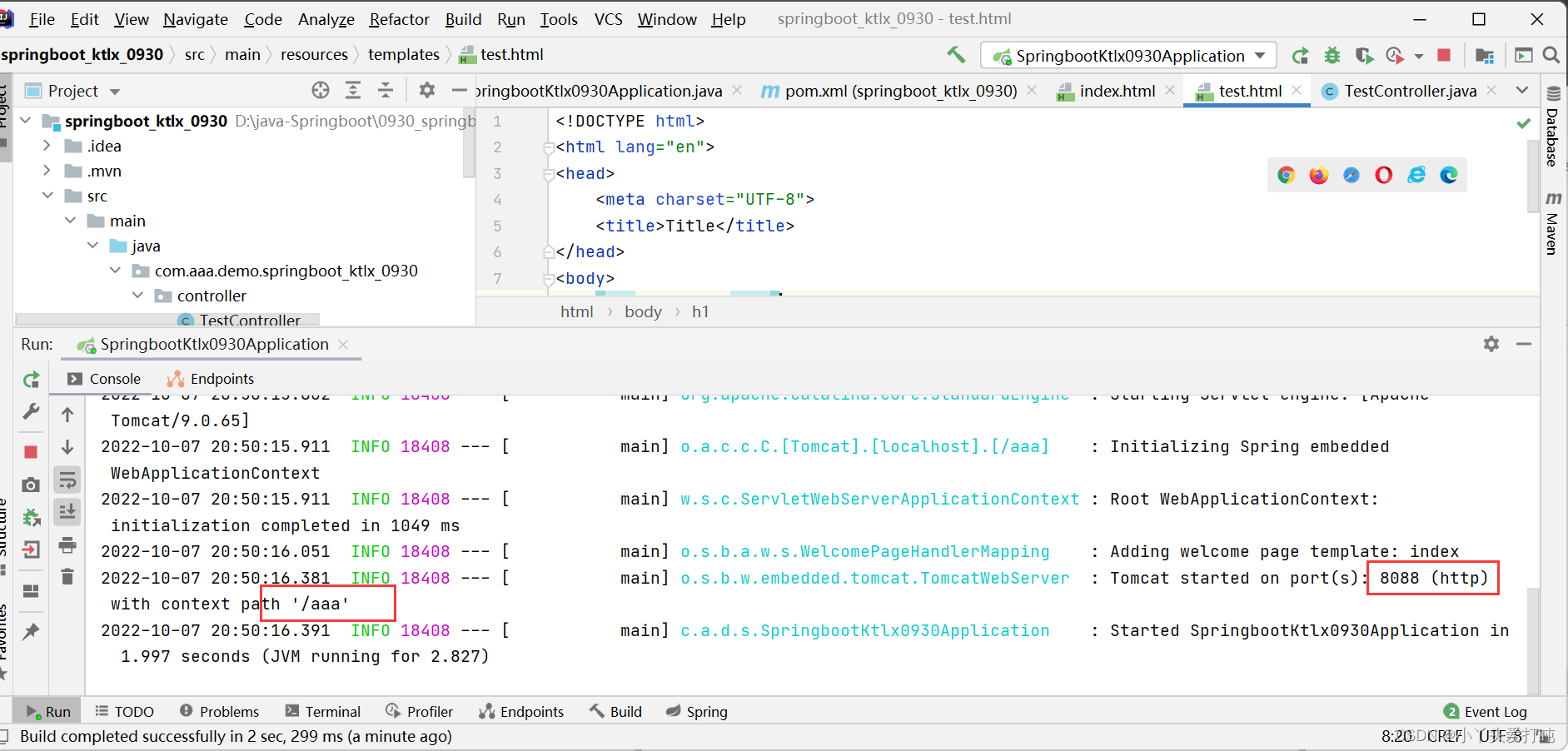Stop process red square in Run panel

click(31, 452)
